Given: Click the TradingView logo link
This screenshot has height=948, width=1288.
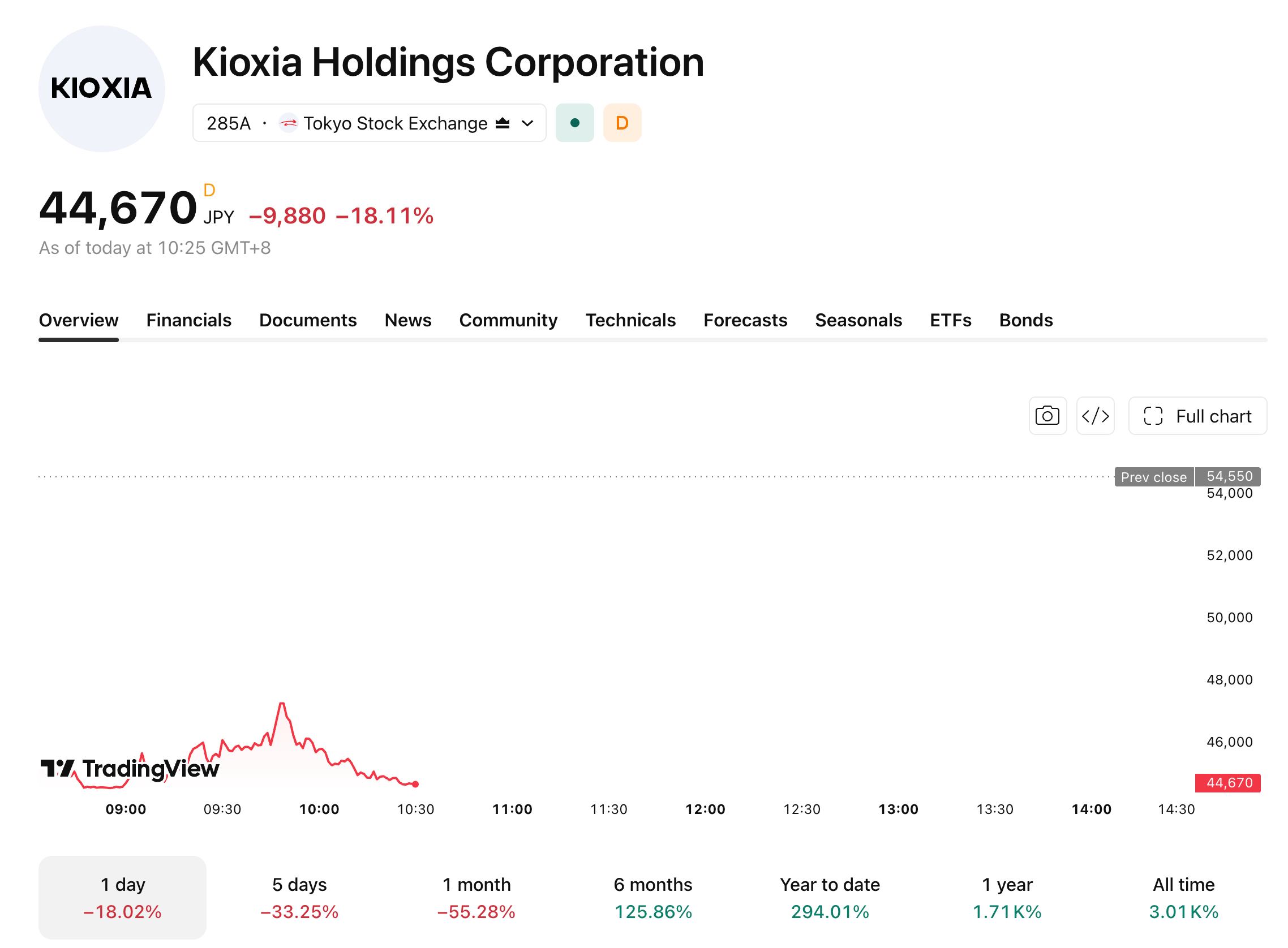Looking at the screenshot, I should click(130, 769).
